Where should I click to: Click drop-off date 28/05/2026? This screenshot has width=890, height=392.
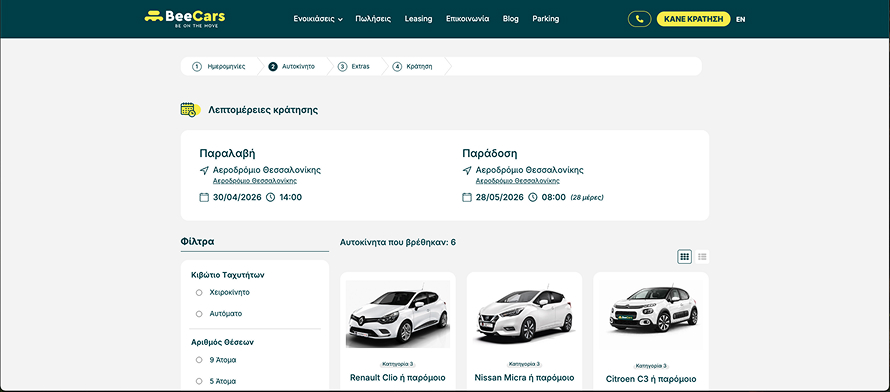pos(500,197)
